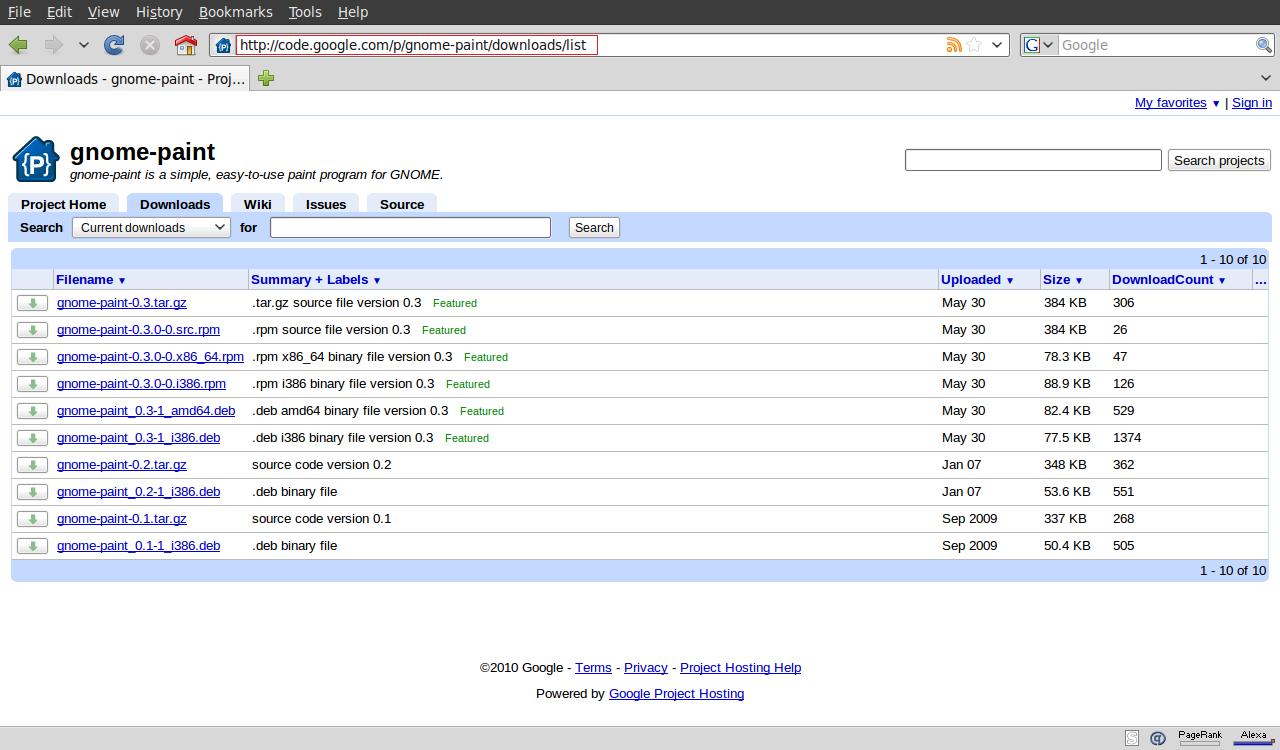Click download arrow for gnome-paint_0.2-1_i386.deb
1280x750 pixels.
pos(32,492)
